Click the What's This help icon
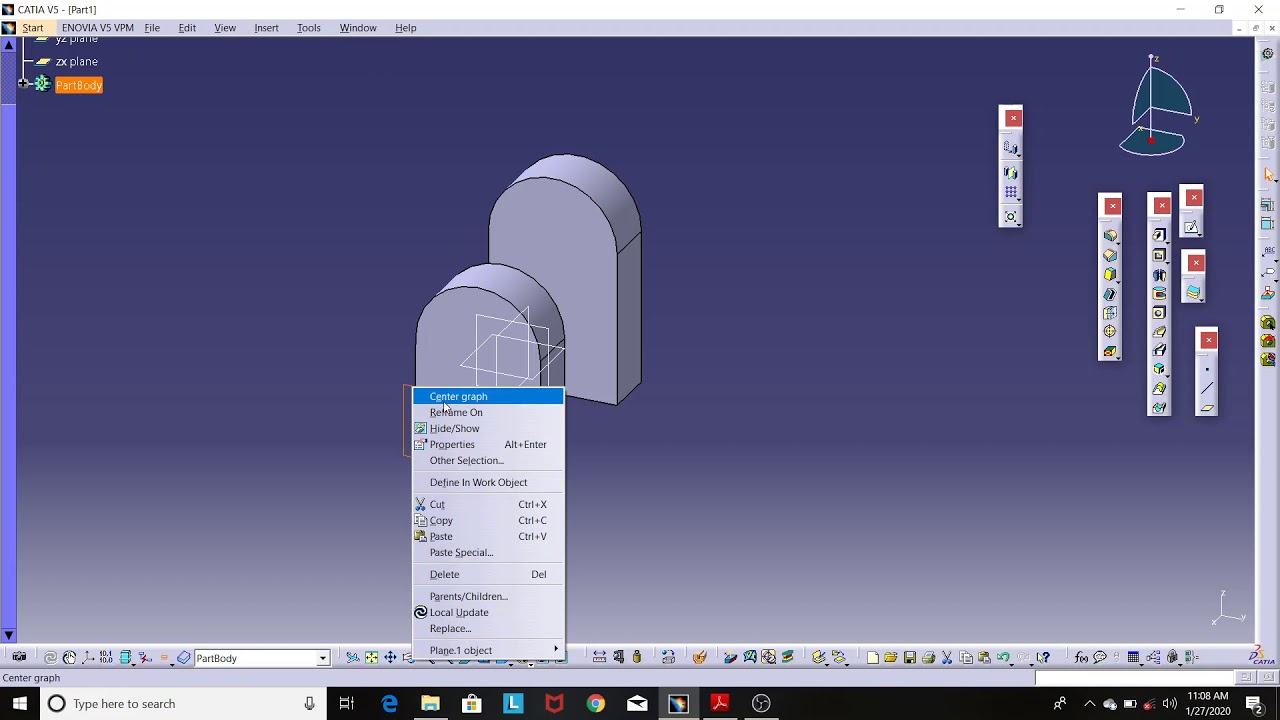The width and height of the screenshot is (1280, 720). point(1043,657)
